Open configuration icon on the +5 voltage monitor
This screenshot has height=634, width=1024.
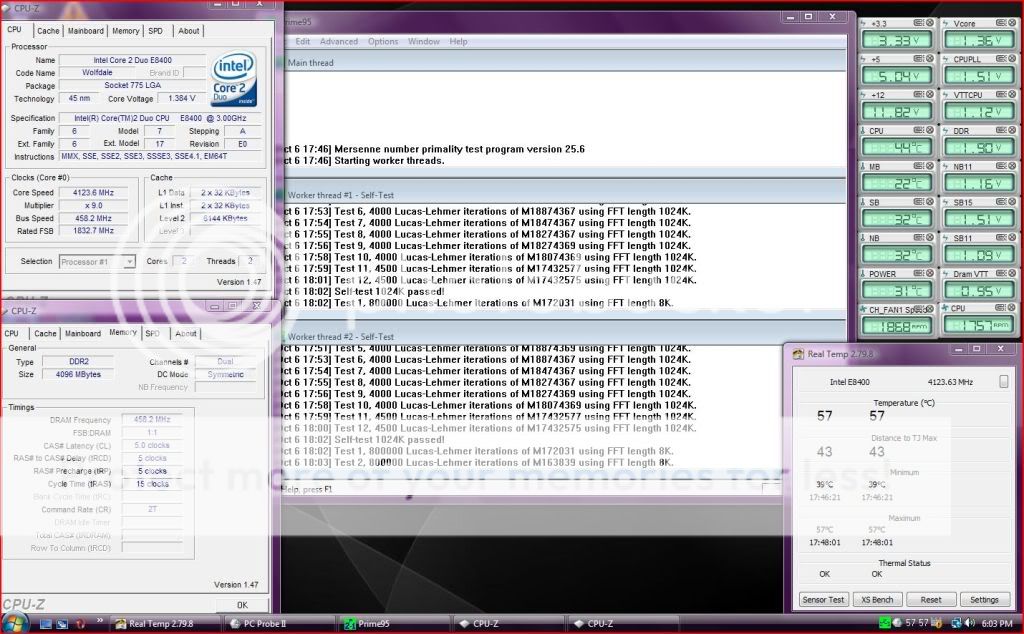pos(919,58)
